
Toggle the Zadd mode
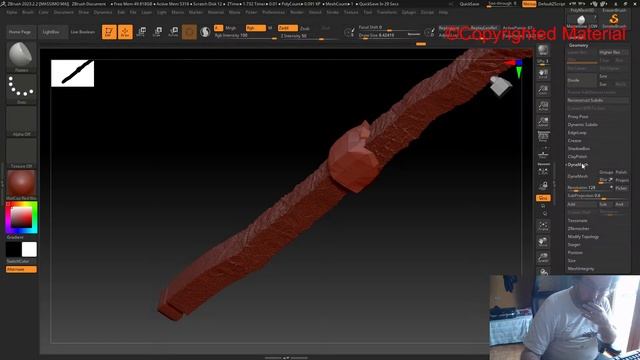click(287, 28)
